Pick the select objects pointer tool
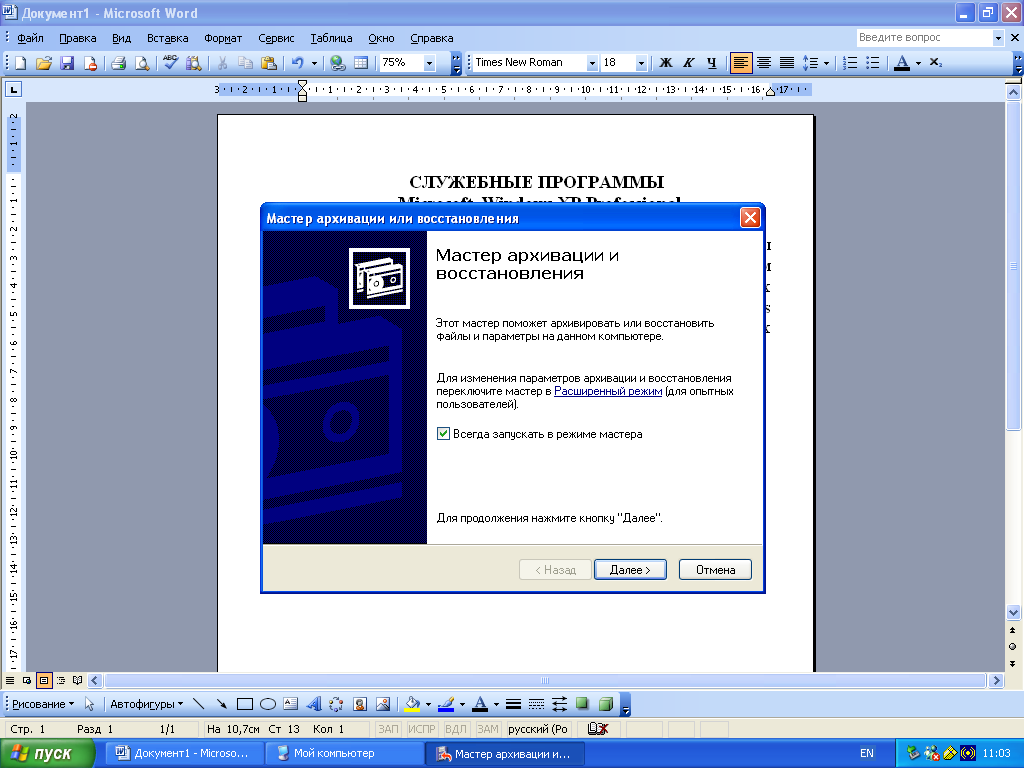The height and width of the screenshot is (768, 1024). (x=89, y=704)
